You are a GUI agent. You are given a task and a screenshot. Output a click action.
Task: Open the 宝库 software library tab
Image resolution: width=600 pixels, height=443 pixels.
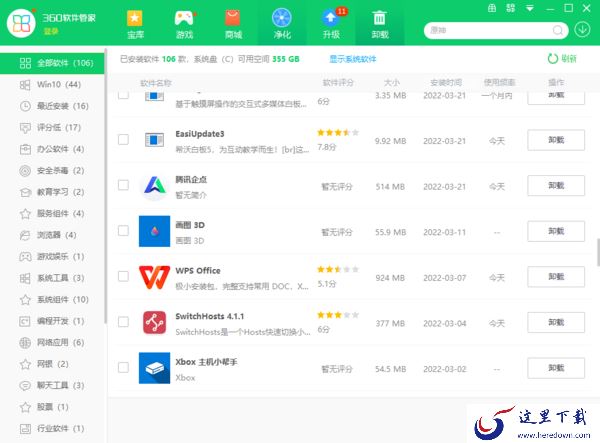click(x=135, y=24)
